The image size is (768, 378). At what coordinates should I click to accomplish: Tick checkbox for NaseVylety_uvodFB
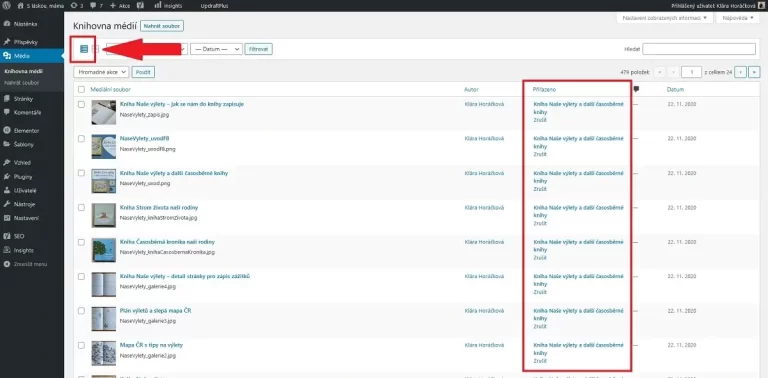coord(81,139)
